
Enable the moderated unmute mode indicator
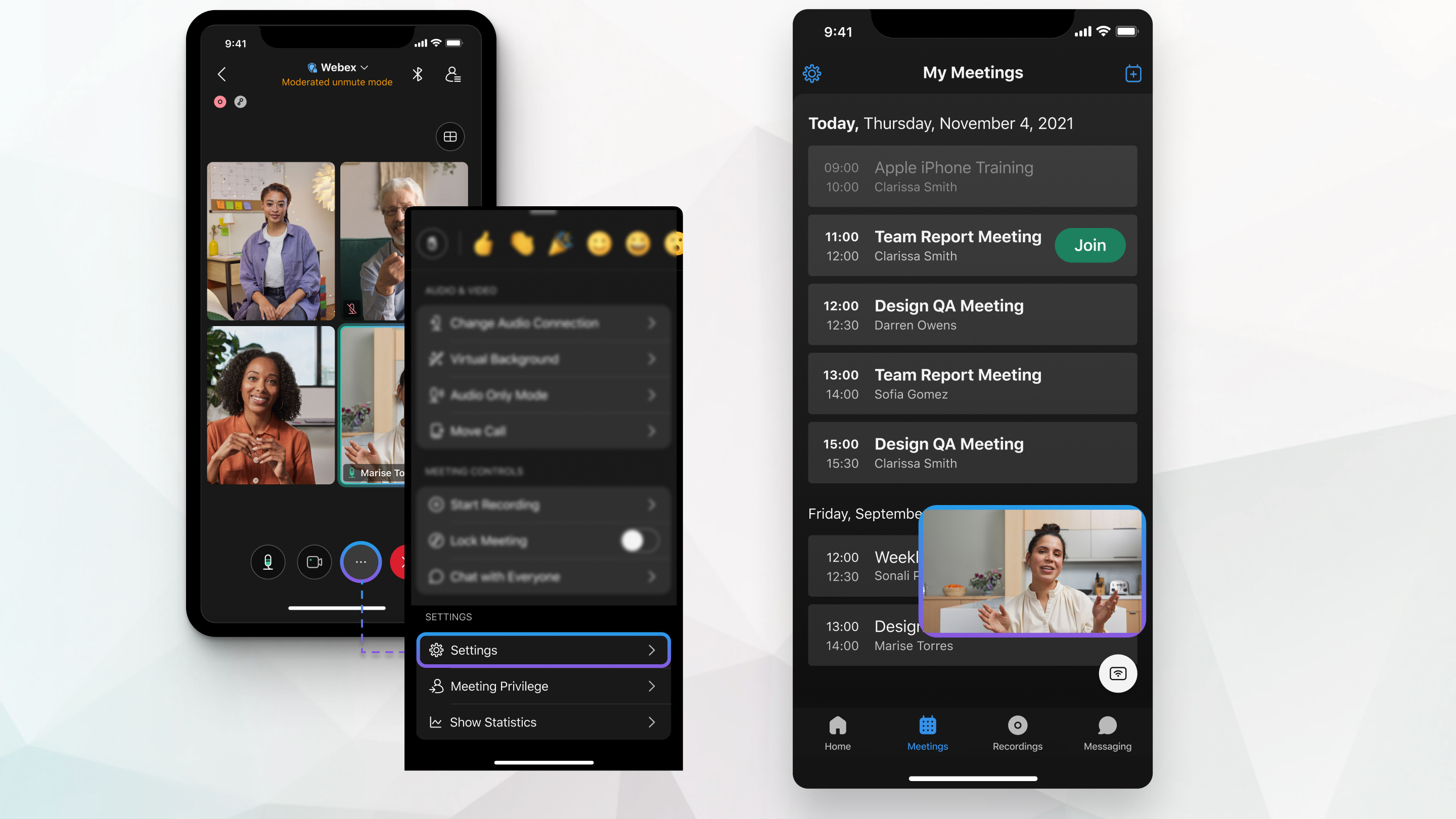click(x=337, y=82)
